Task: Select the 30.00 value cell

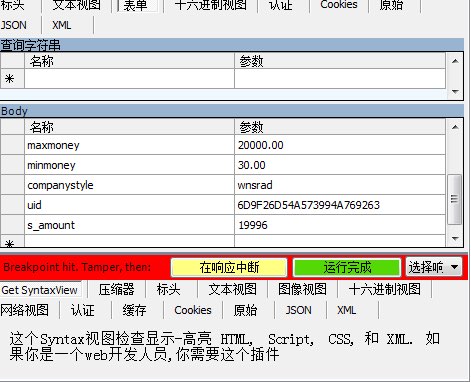Action: tap(340, 165)
